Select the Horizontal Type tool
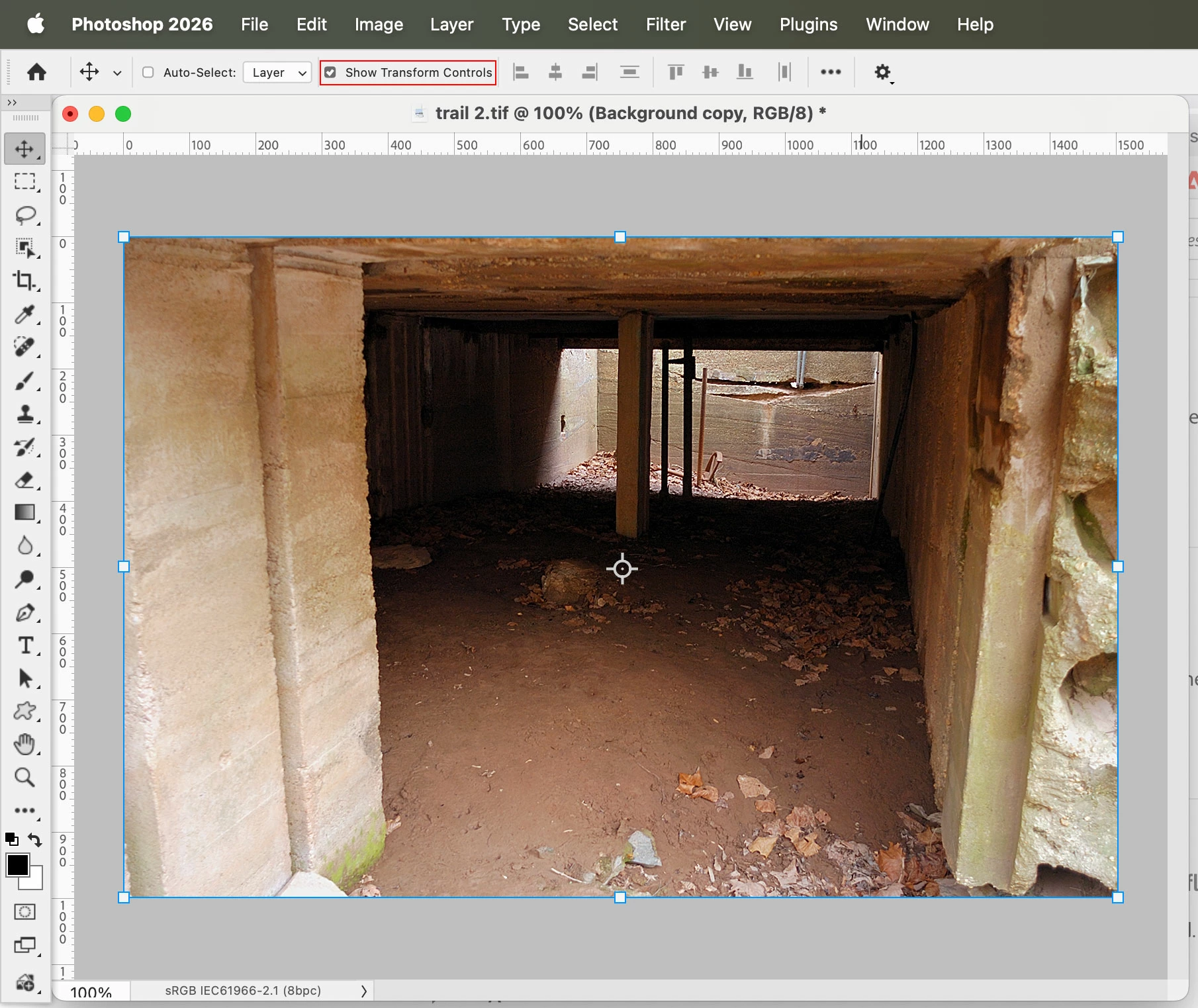The height and width of the screenshot is (1008, 1198). tap(25, 645)
